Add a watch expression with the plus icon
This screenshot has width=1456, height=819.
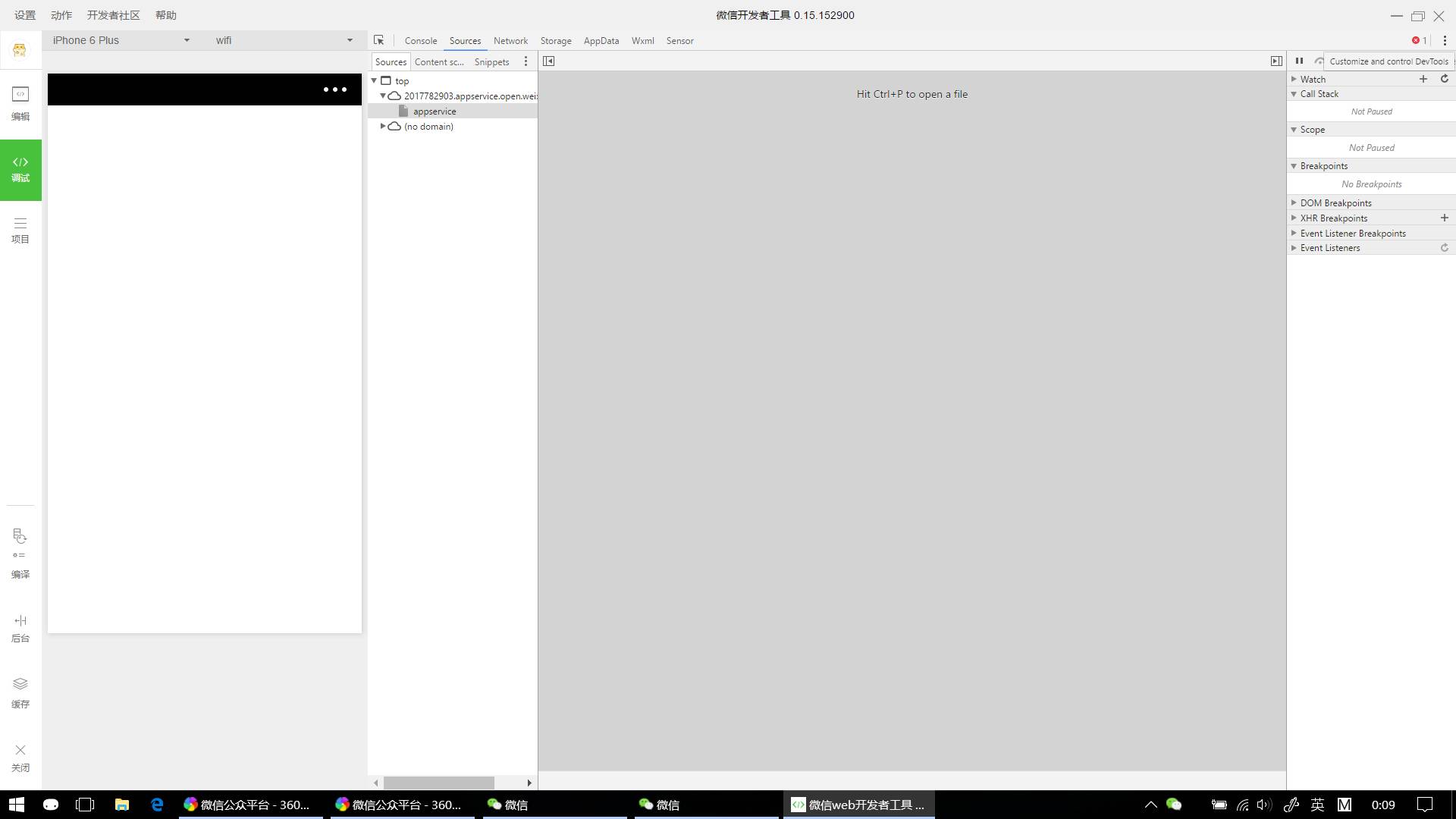click(x=1423, y=79)
